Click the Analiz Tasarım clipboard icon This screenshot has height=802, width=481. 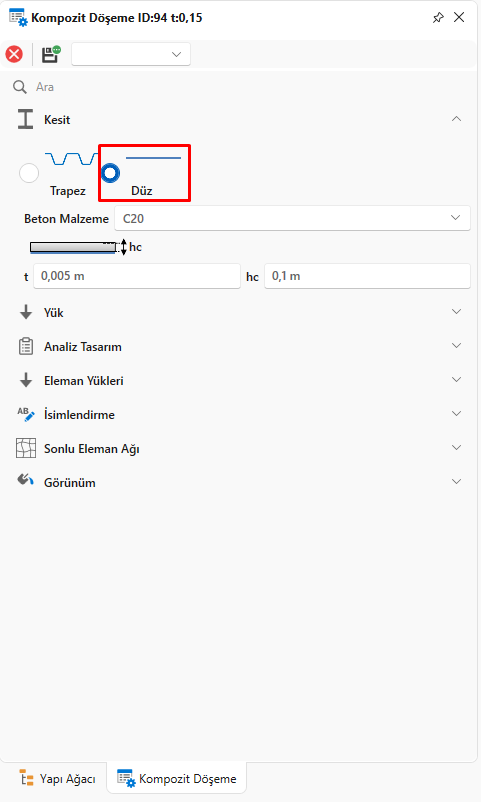pos(26,346)
